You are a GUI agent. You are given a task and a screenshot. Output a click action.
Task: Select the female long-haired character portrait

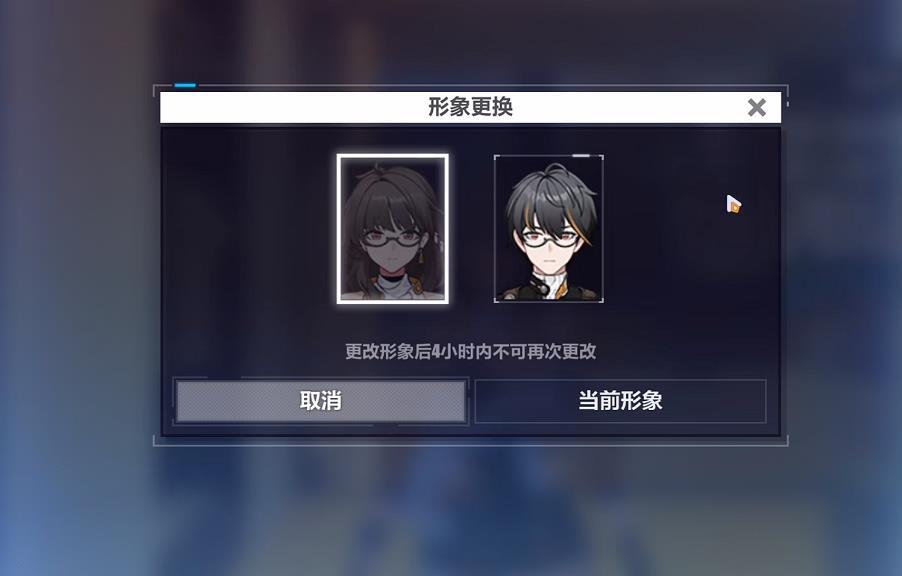[x=392, y=228]
